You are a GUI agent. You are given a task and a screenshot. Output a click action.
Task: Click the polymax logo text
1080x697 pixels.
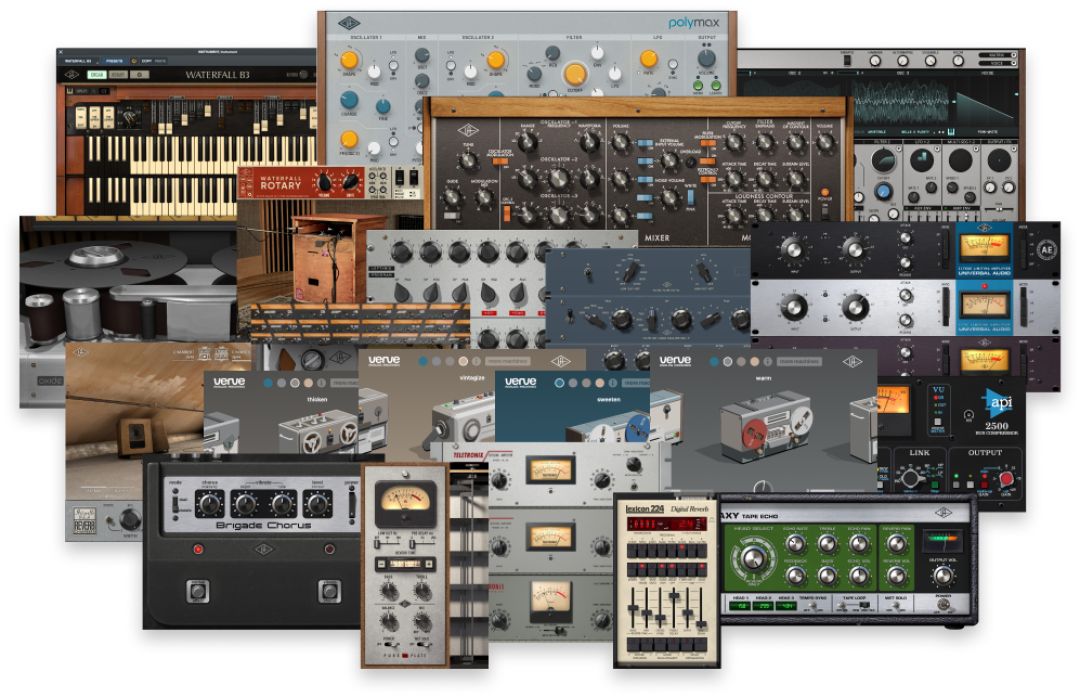(x=694, y=23)
